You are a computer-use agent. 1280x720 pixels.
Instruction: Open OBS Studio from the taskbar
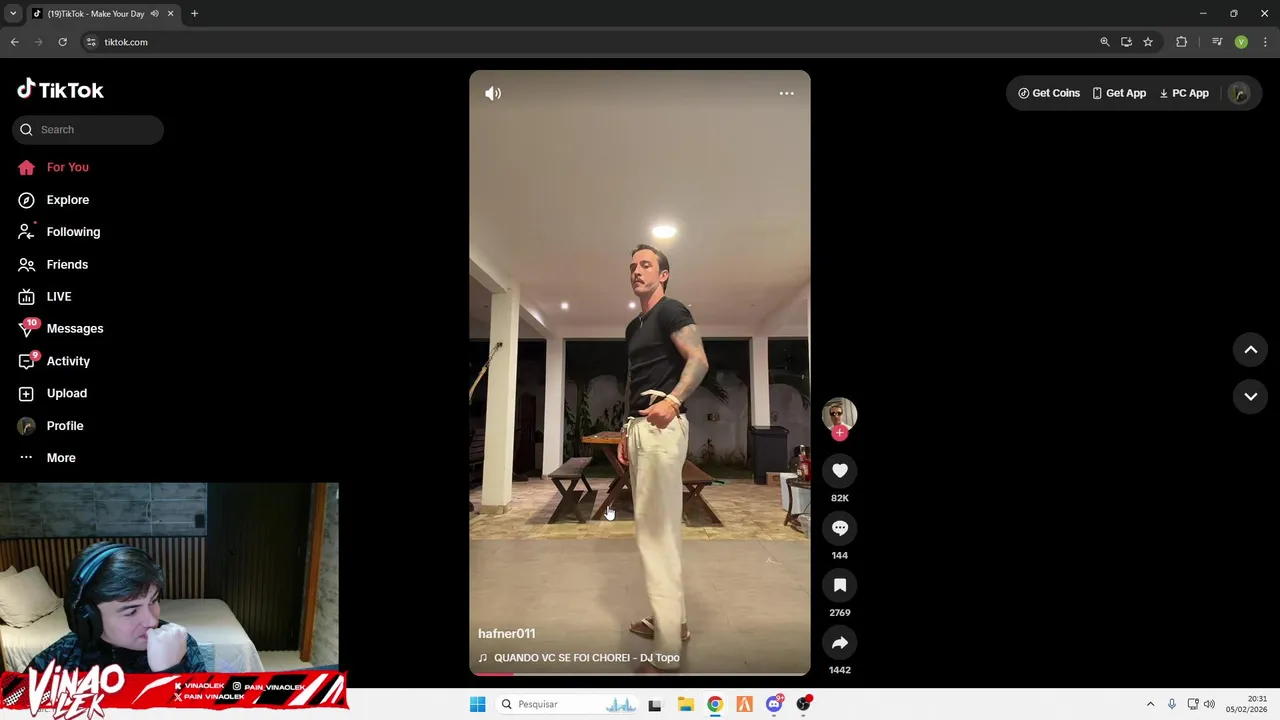(x=804, y=704)
